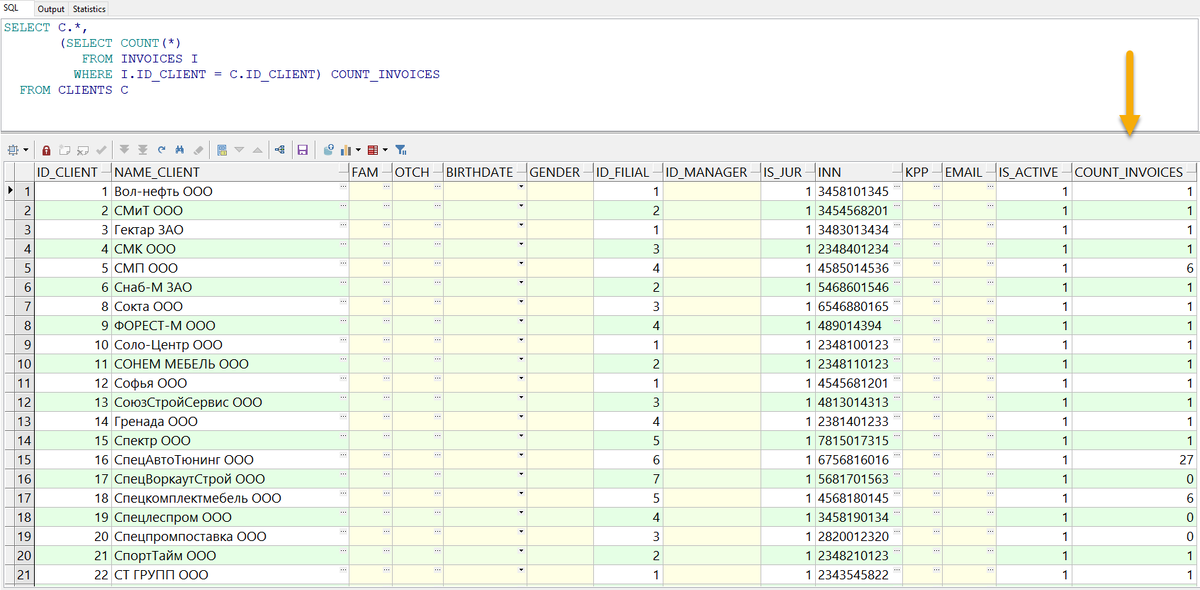Select the СМП ООО name cell
This screenshot has height=590, width=1200.
[x=231, y=268]
